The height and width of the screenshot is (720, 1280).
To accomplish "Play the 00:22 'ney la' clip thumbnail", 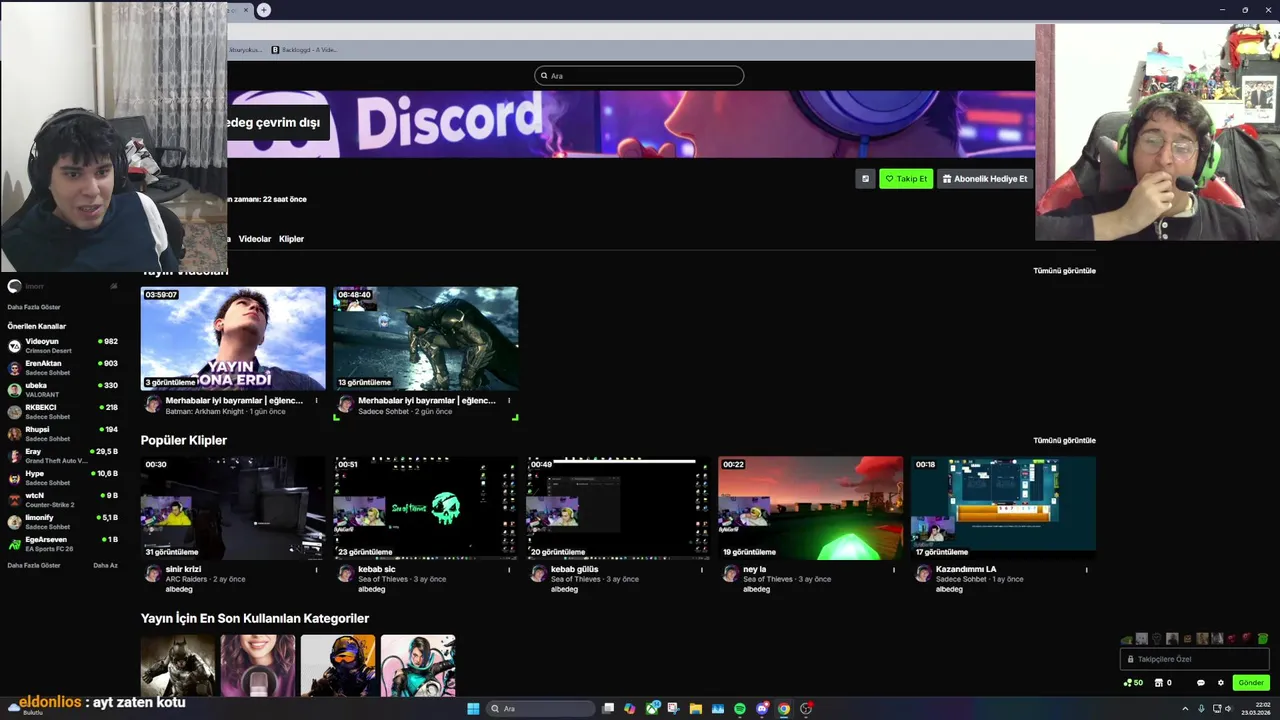I will click(811, 508).
